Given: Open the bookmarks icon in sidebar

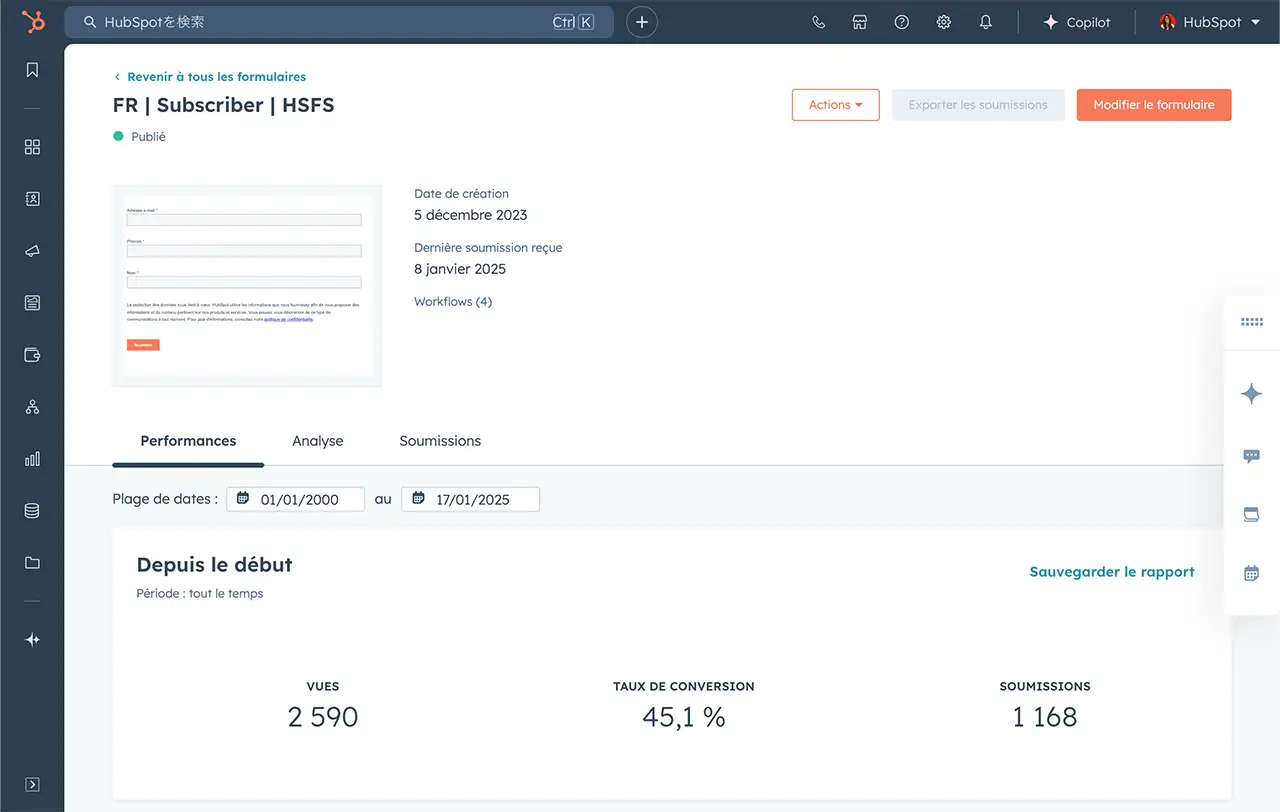Looking at the screenshot, I should tap(32, 70).
